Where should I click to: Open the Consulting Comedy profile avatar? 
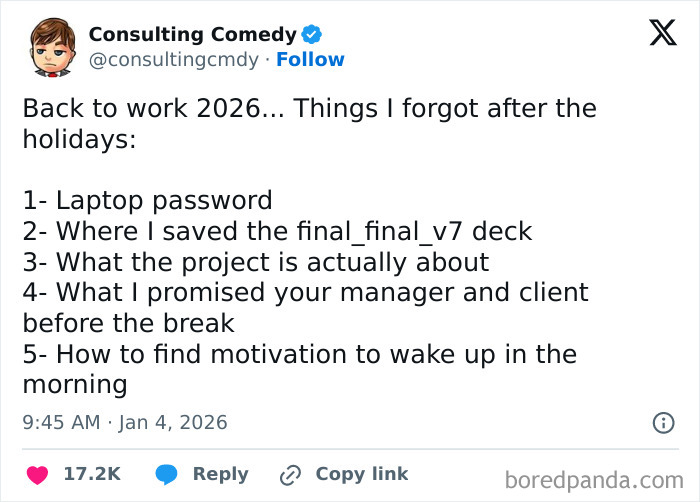click(x=48, y=47)
